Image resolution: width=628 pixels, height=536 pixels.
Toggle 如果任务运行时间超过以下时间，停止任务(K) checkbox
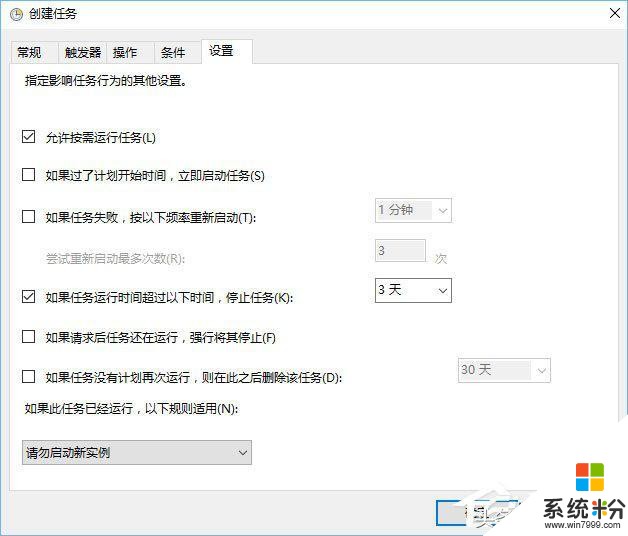[x=28, y=297]
